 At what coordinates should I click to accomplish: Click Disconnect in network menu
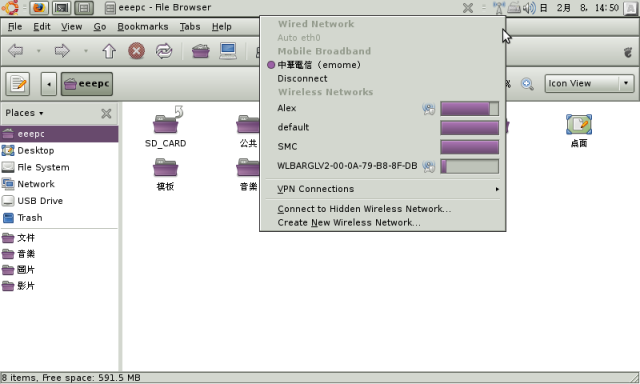pos(383,78)
